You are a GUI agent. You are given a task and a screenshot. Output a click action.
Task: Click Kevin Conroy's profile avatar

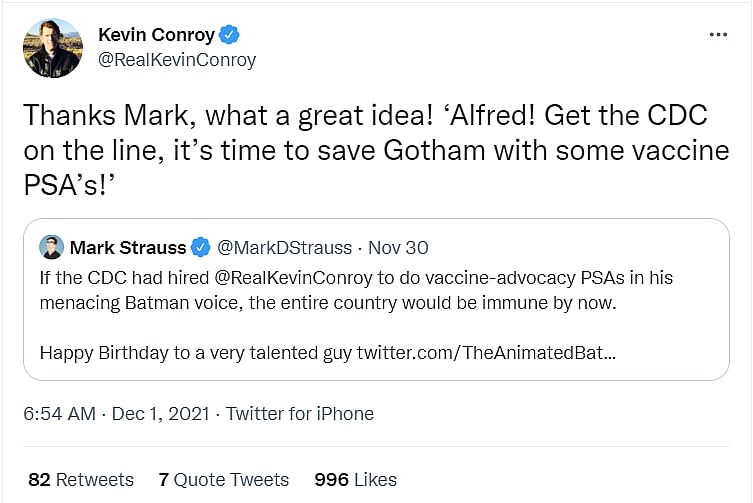[x=53, y=47]
